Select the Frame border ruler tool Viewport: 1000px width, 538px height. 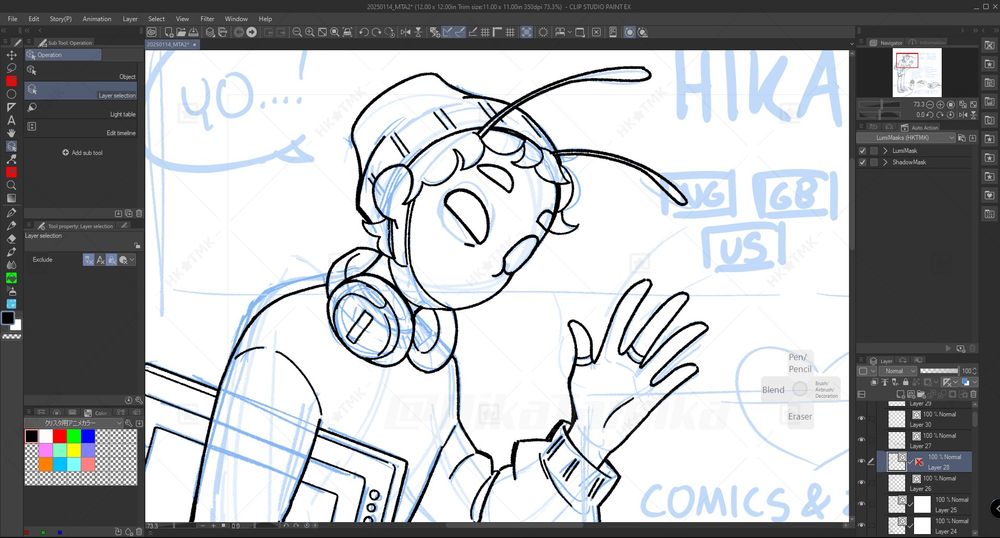tap(11, 107)
